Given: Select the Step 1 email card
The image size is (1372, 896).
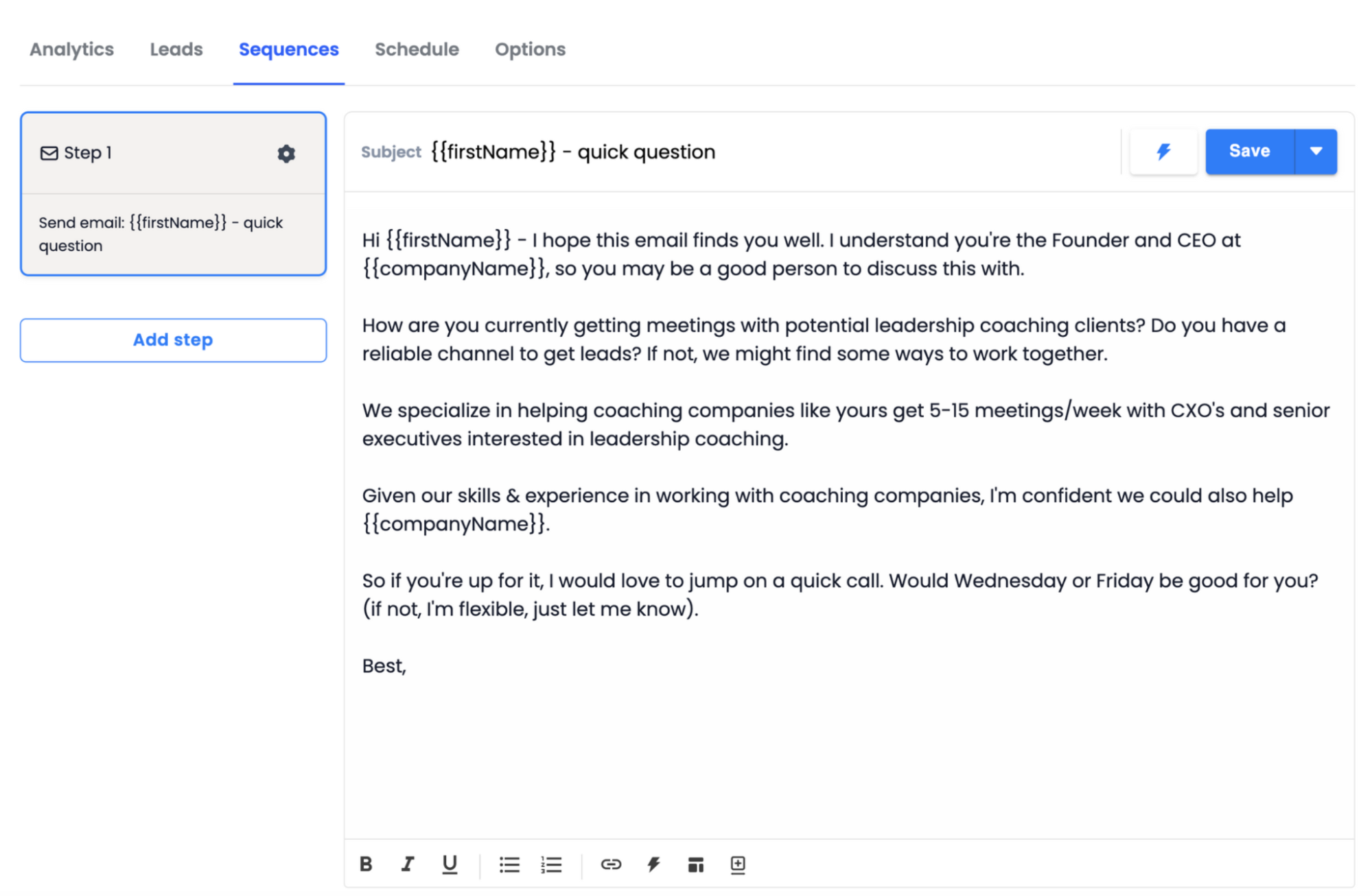Looking at the screenshot, I should [x=172, y=234].
